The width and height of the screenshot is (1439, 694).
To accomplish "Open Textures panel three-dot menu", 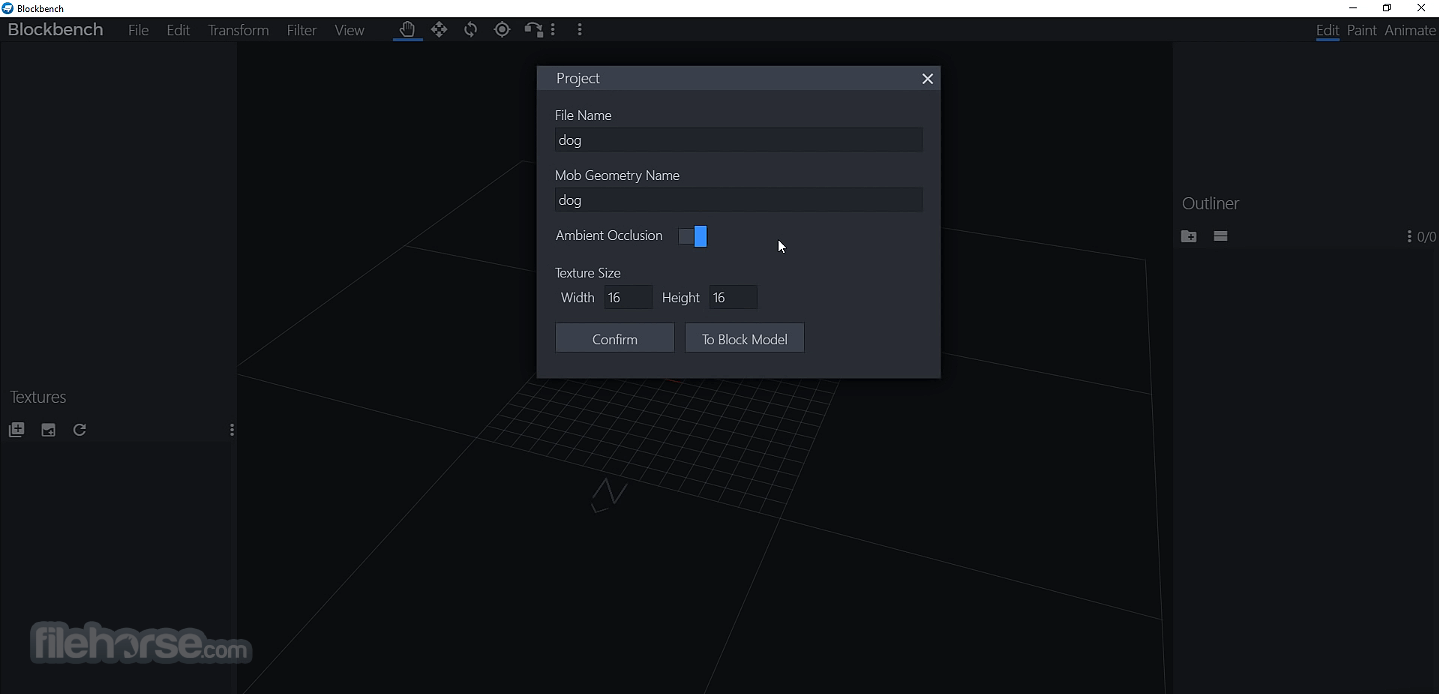I will tap(232, 430).
